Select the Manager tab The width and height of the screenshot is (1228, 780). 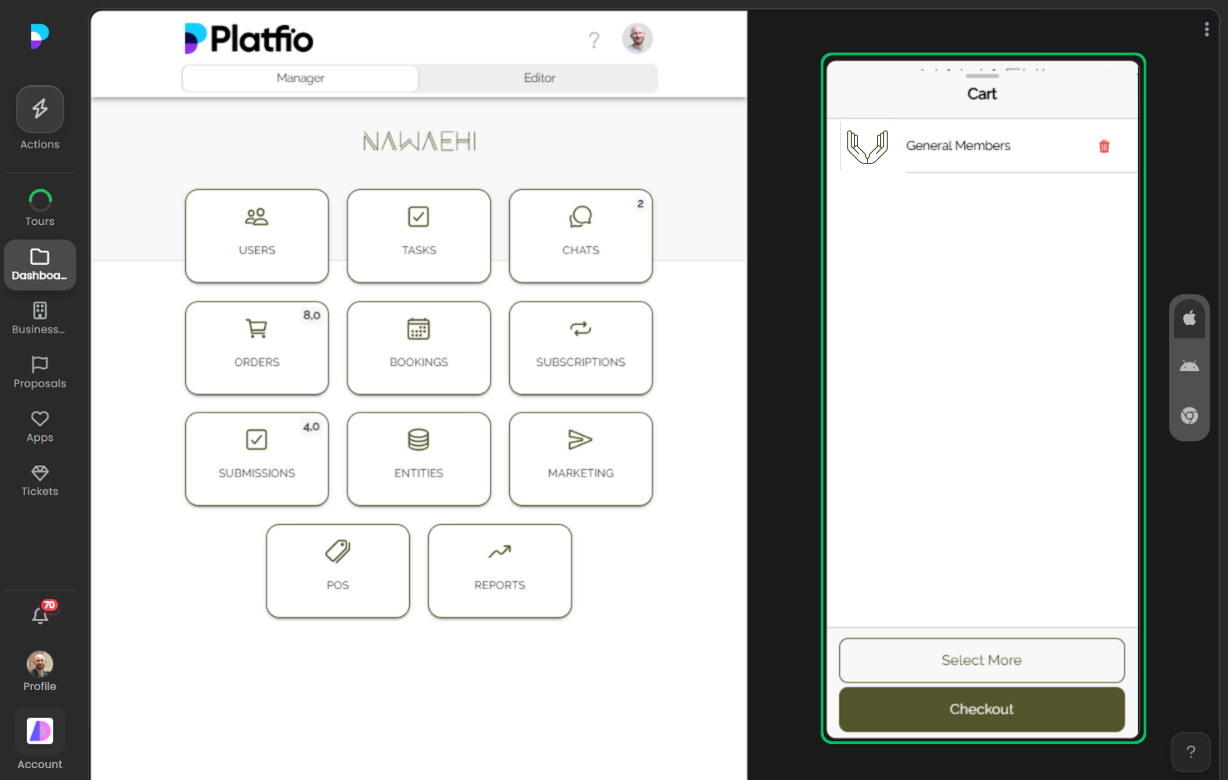coord(300,78)
